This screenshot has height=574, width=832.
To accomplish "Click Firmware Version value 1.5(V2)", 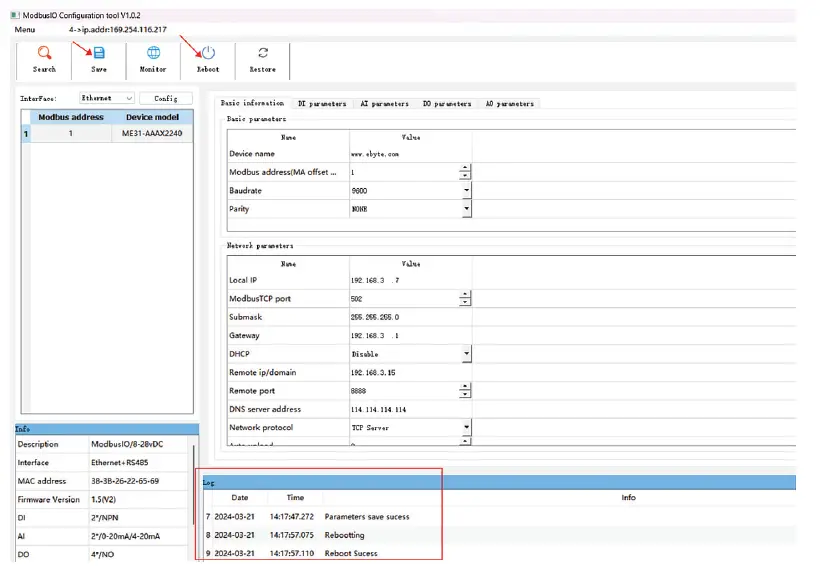I will tap(103, 500).
